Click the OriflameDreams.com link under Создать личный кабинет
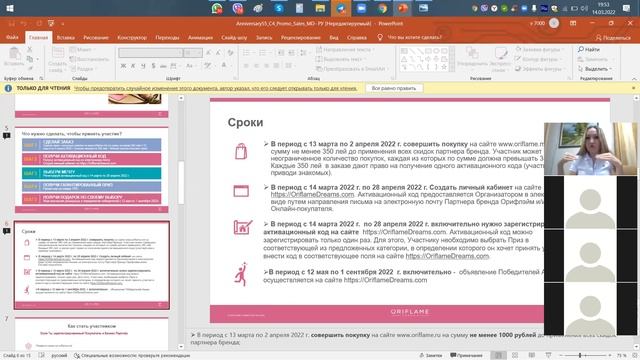This screenshot has width=640, height=360. (x=312, y=195)
